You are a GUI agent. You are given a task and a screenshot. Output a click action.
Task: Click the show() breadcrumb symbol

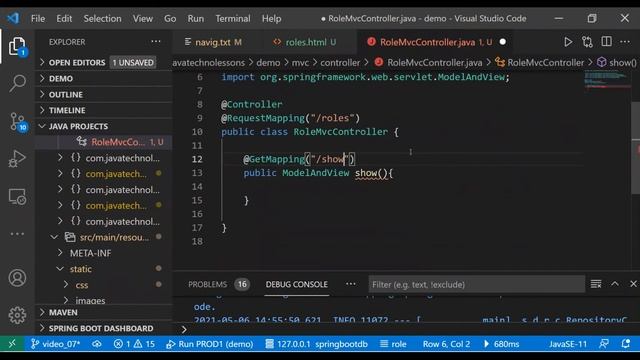[x=617, y=62]
